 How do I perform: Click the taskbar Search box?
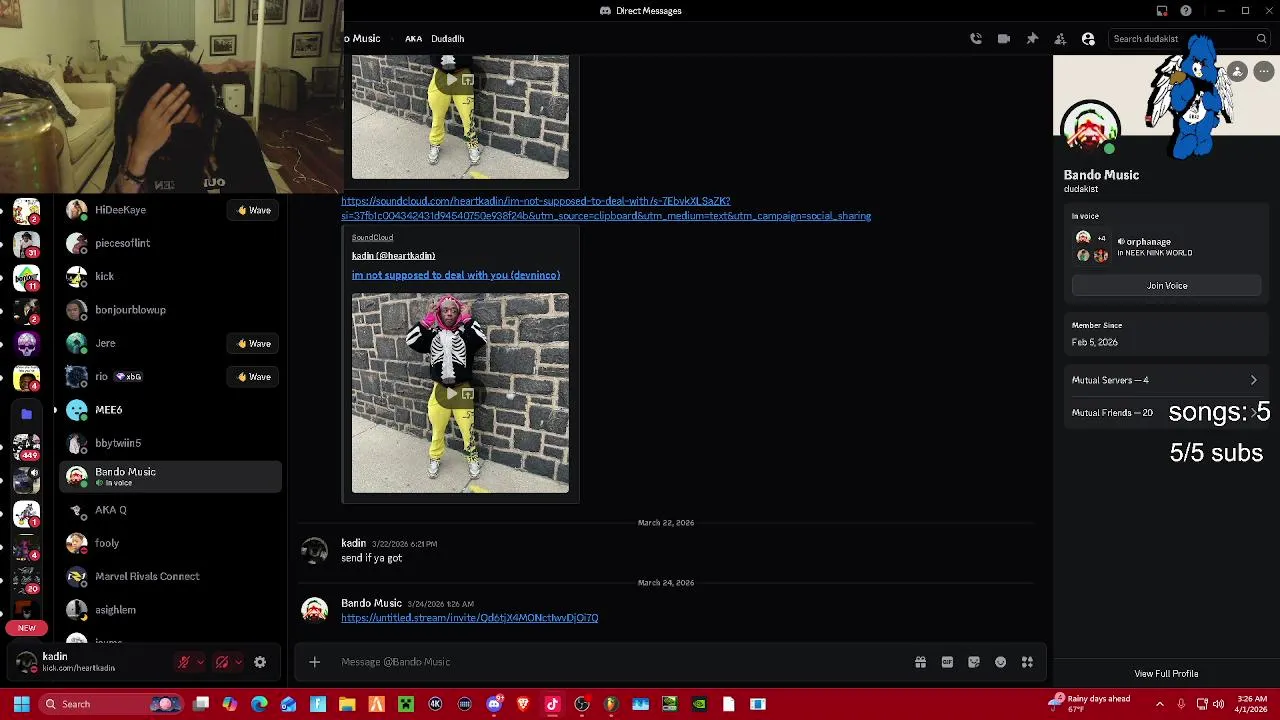[x=111, y=704]
